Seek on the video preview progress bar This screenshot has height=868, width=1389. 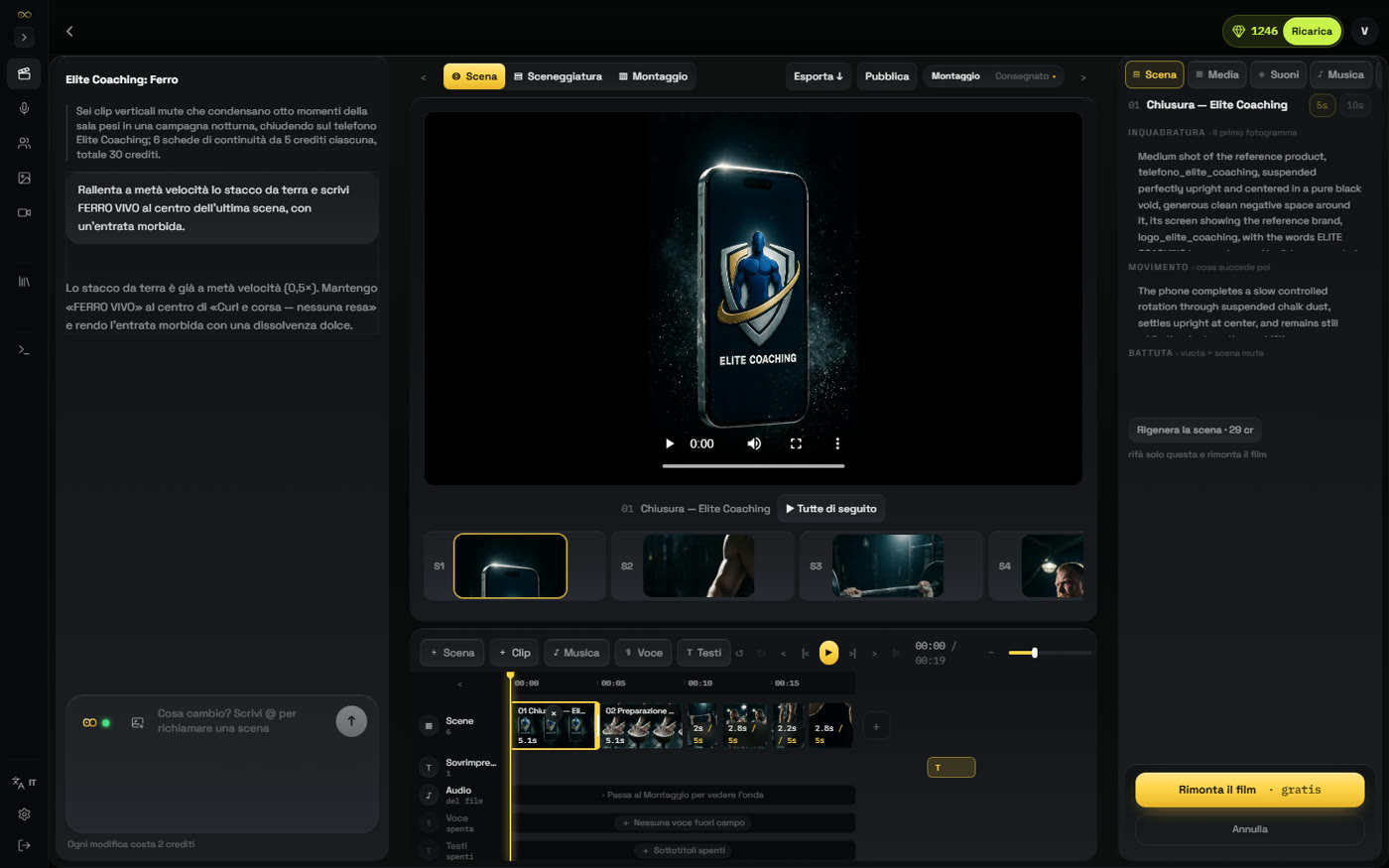click(753, 465)
